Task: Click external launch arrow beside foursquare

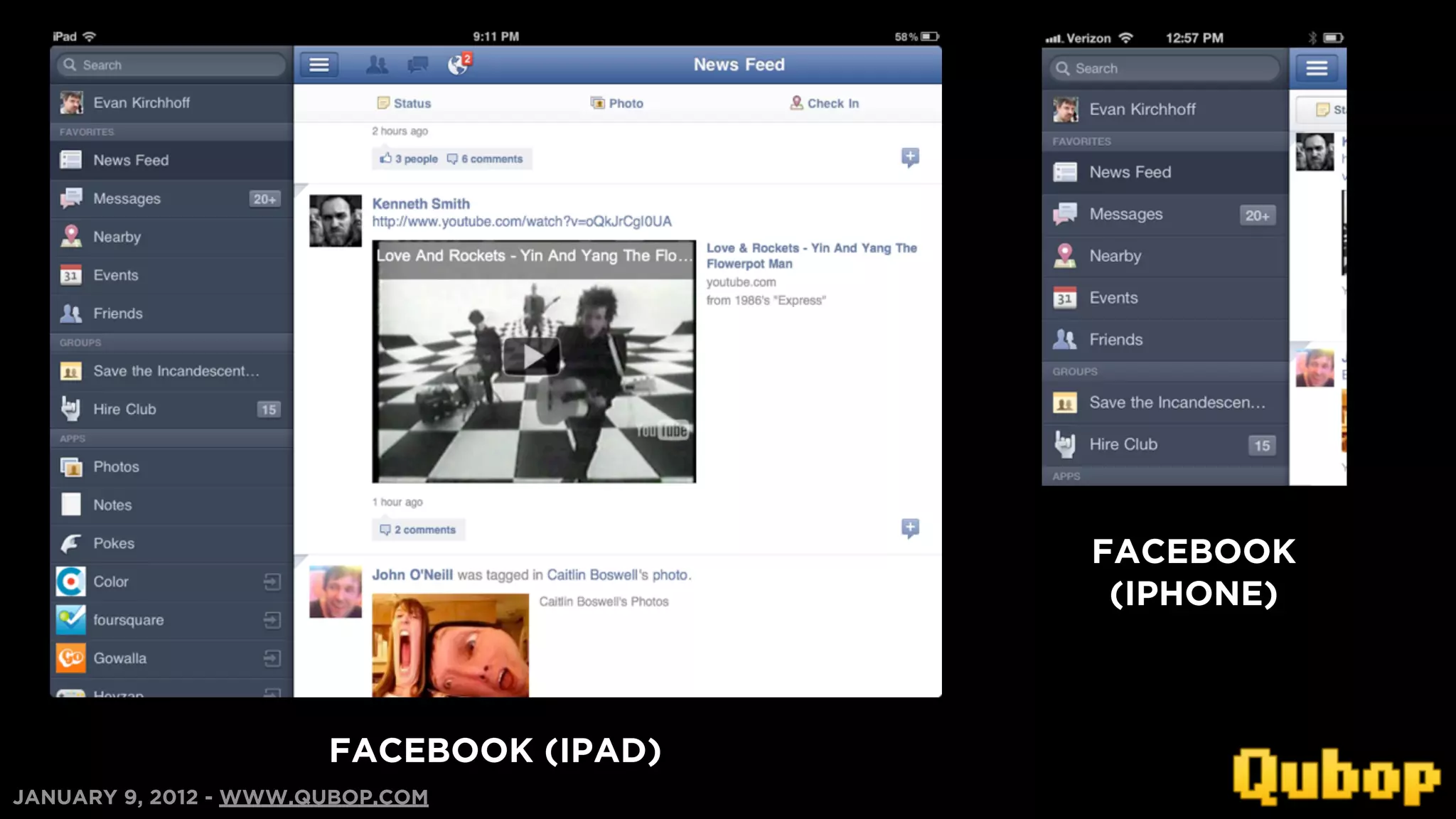Action: (x=272, y=621)
